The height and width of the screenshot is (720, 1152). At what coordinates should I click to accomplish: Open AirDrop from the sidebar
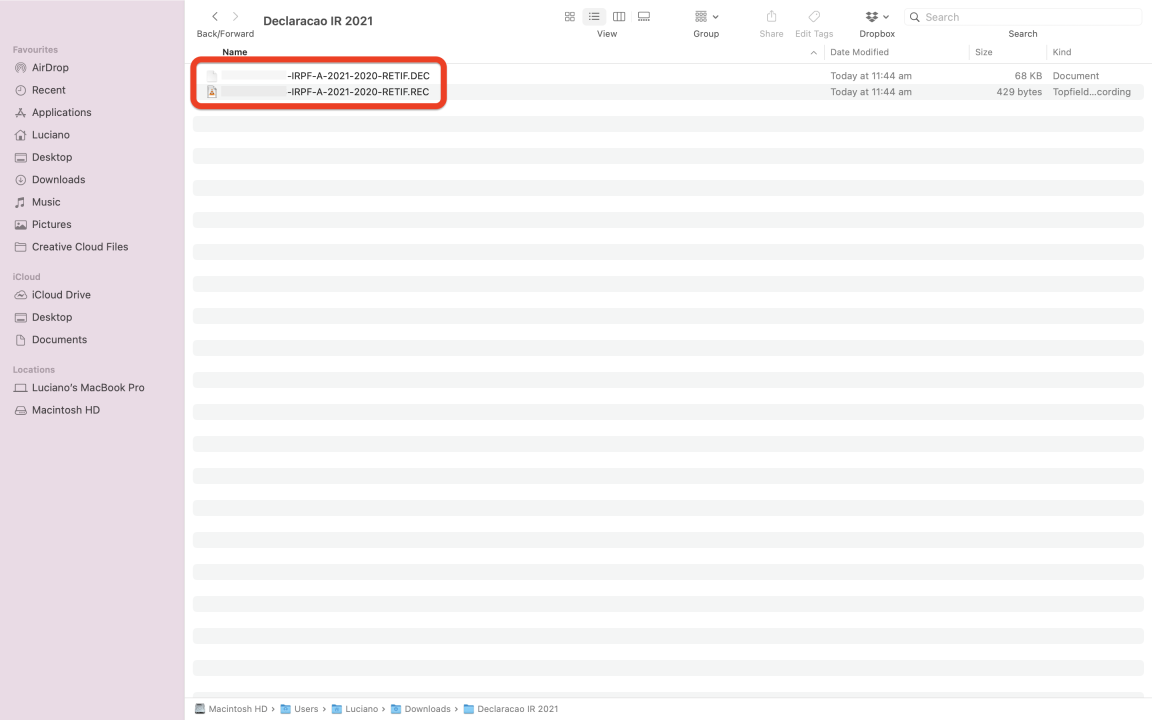click(50, 68)
